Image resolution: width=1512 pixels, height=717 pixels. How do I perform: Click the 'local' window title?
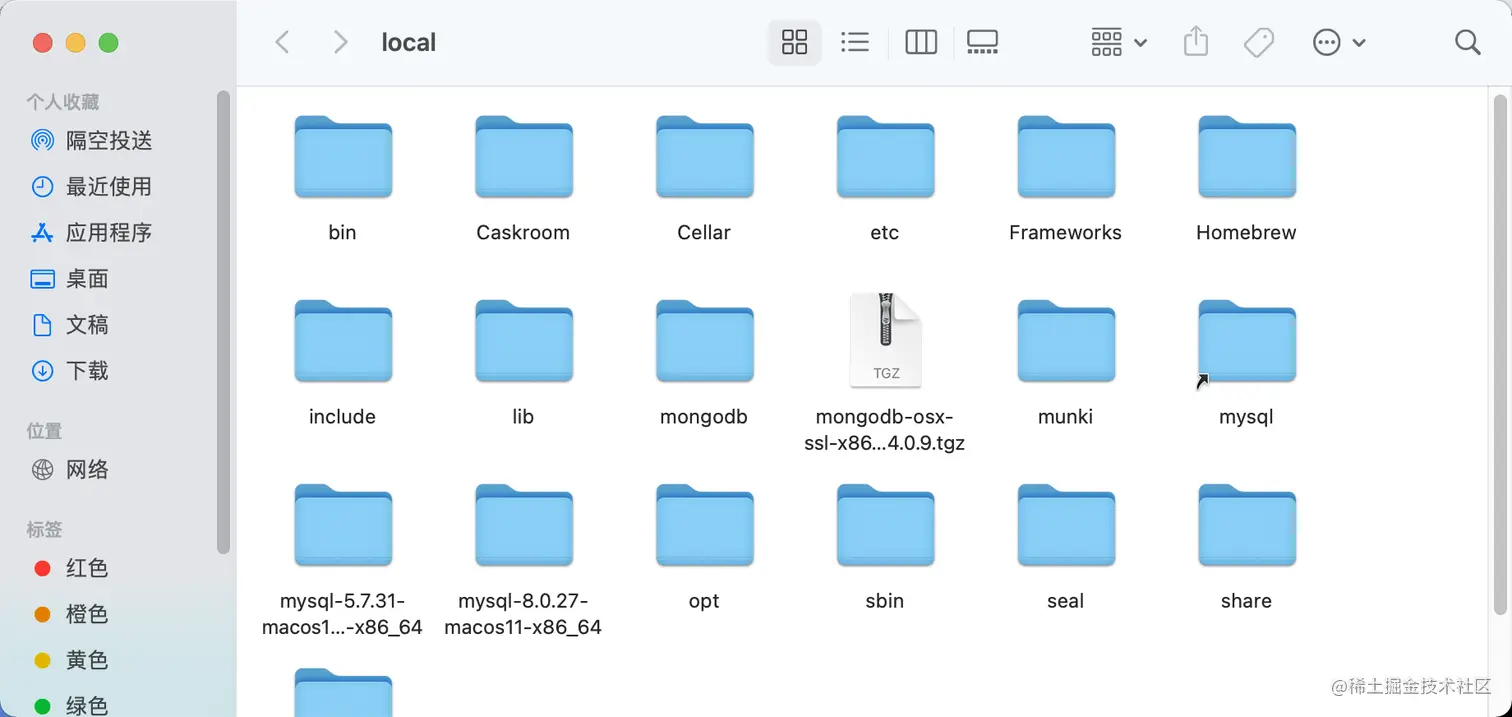click(409, 43)
